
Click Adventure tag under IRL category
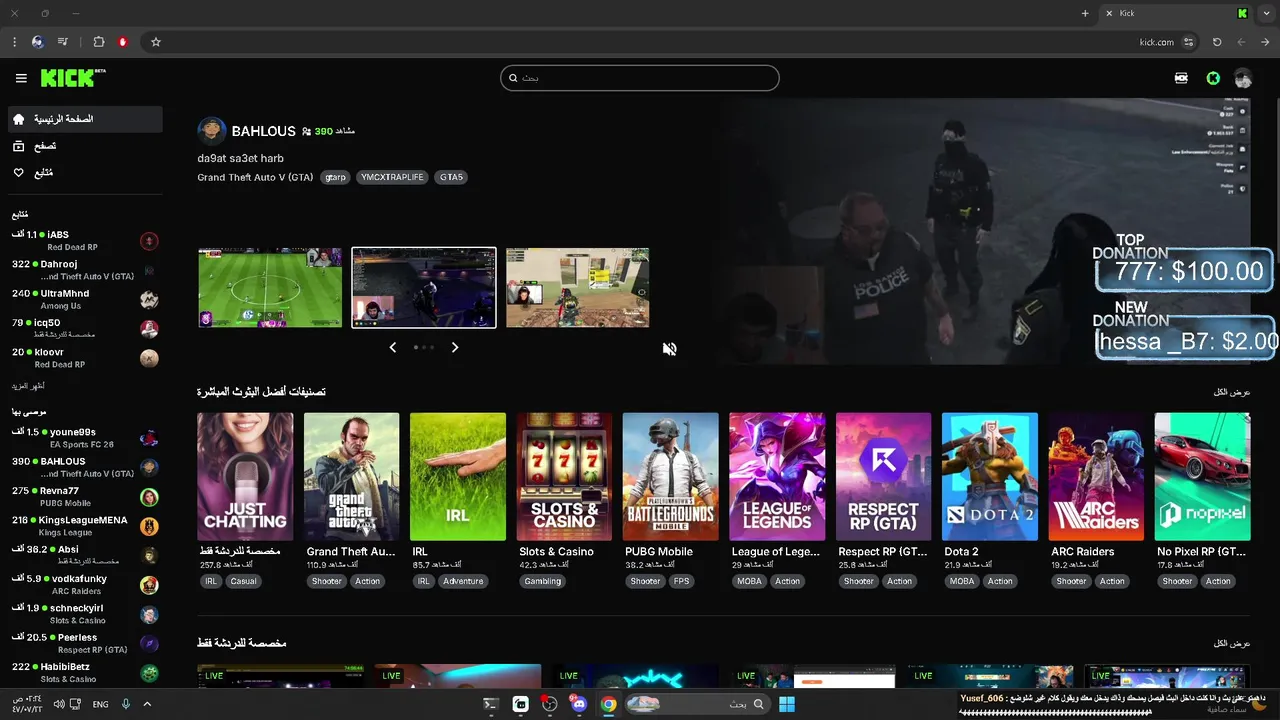(x=463, y=581)
